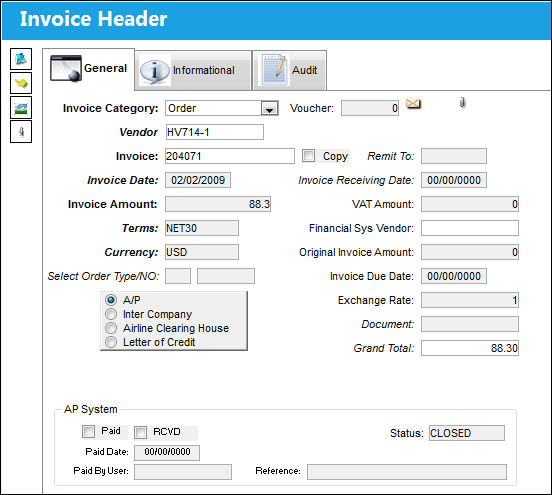Screen dimensions: 552x495
Task: Open the Audit tab
Action: point(290,70)
